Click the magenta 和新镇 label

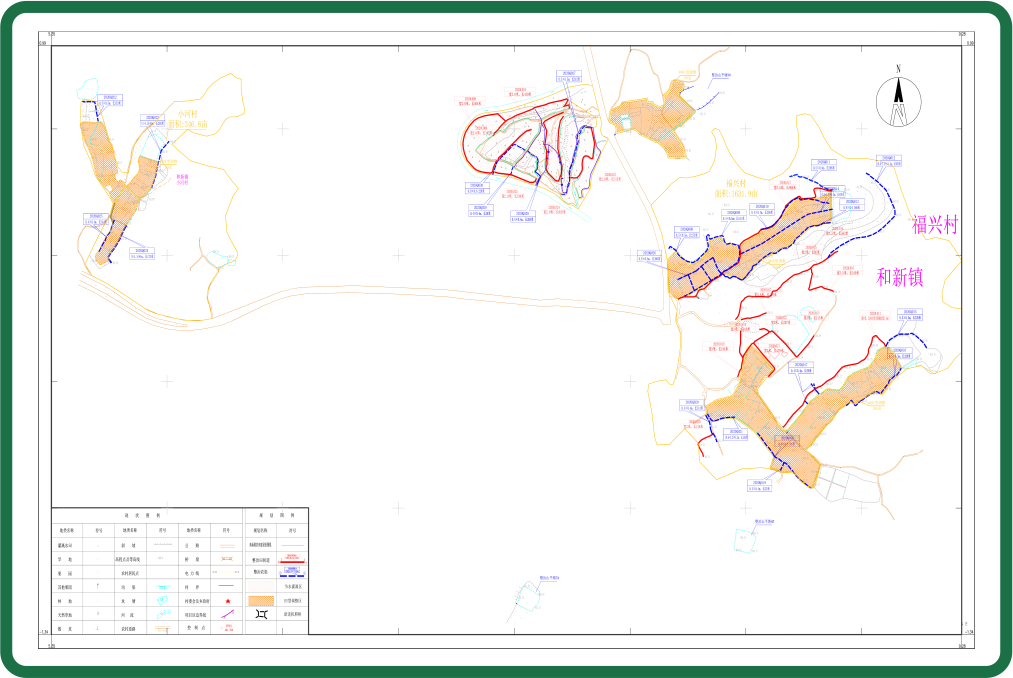click(x=901, y=278)
